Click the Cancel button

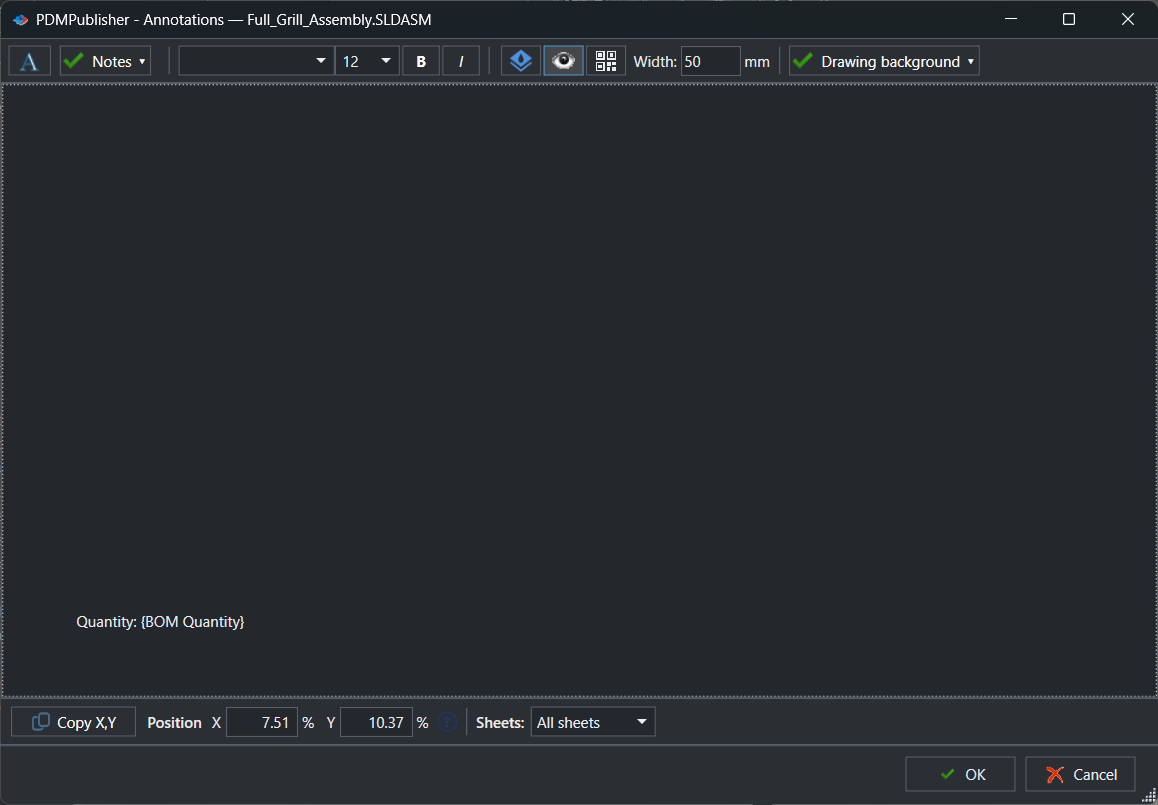pos(1080,774)
